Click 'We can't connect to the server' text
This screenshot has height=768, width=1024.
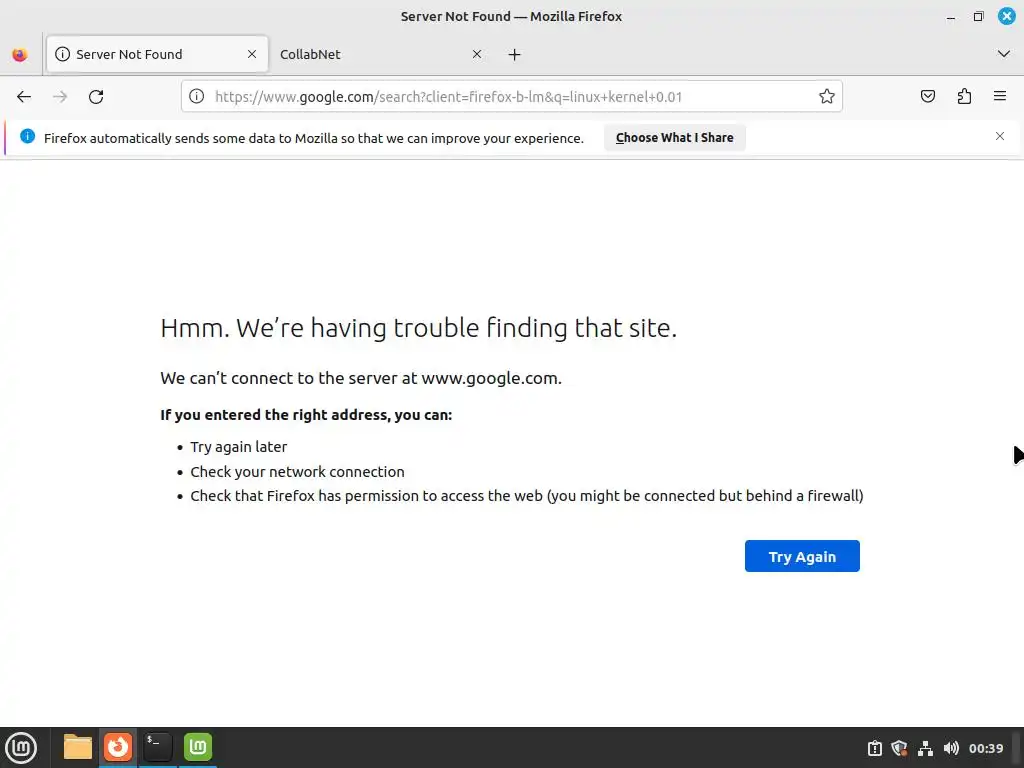(x=361, y=378)
